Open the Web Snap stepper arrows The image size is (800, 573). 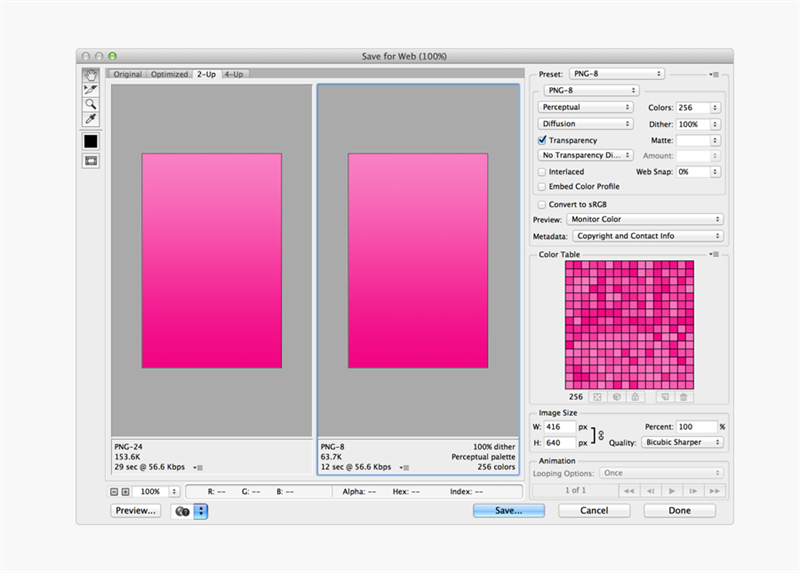click(715, 172)
